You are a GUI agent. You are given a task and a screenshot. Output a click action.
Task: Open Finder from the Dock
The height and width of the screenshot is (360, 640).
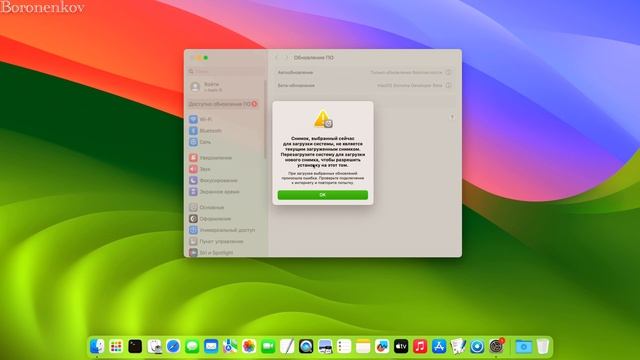click(x=97, y=347)
